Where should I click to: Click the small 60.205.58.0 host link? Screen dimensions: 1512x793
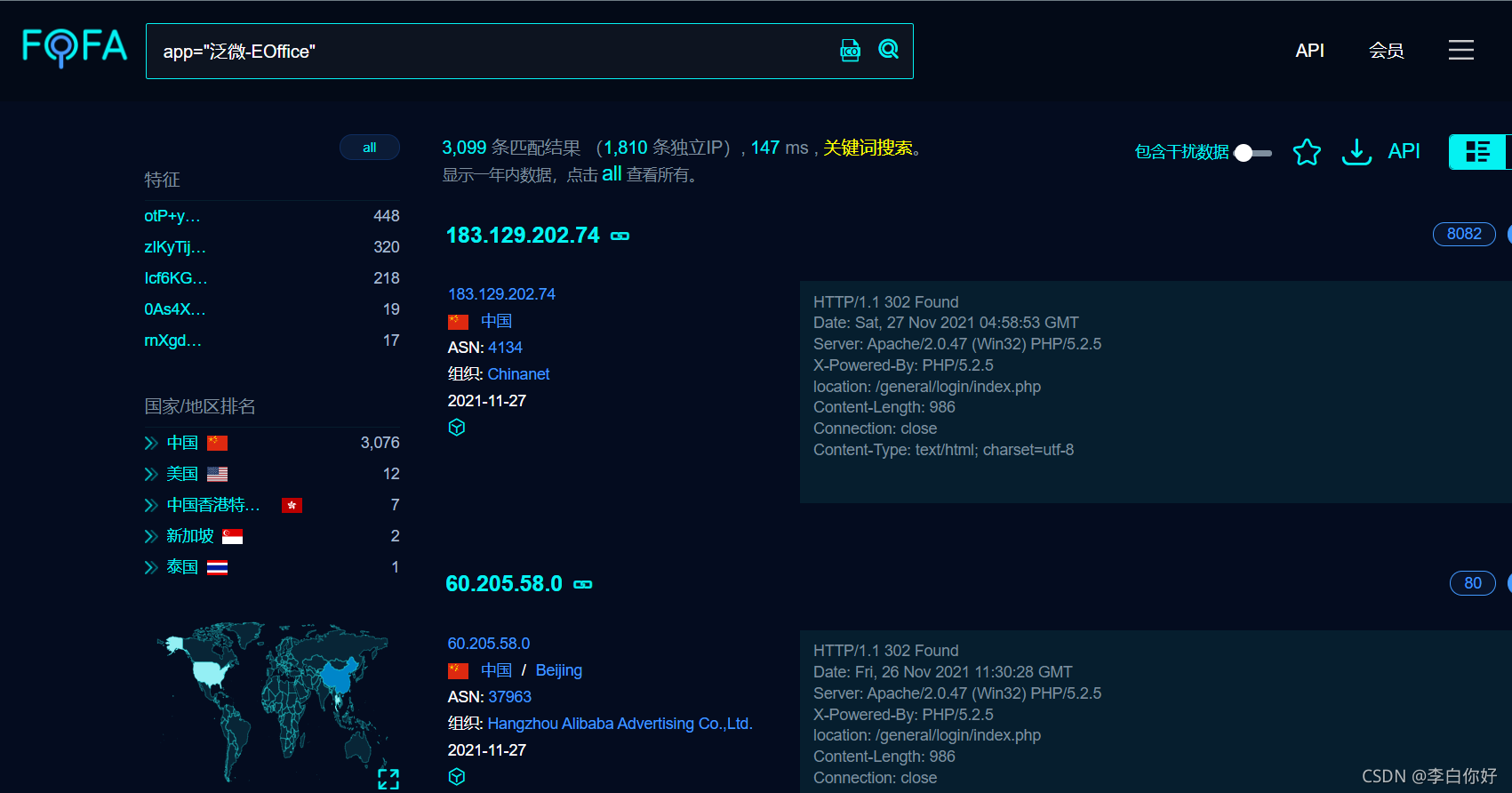489,644
